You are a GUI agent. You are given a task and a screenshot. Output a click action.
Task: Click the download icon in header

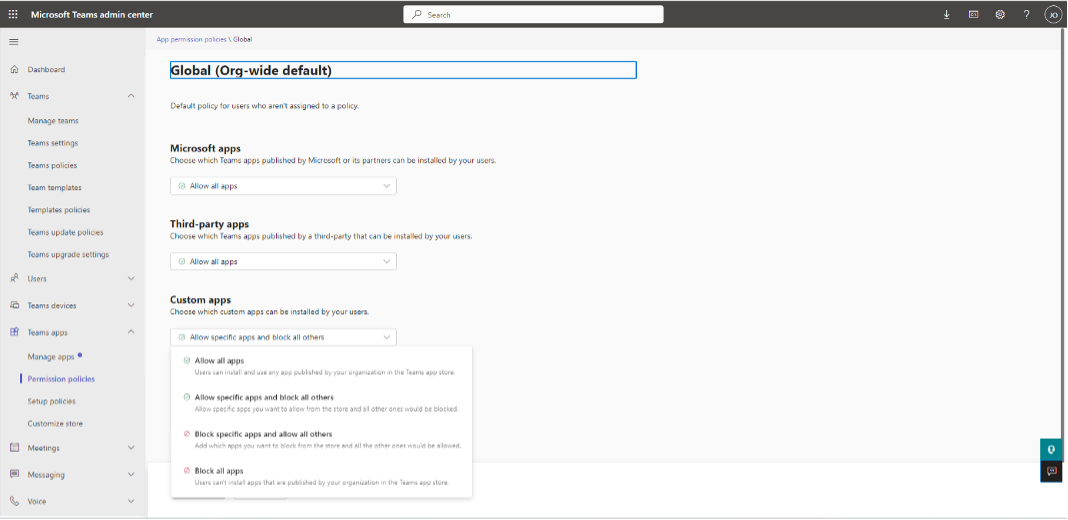pos(946,14)
